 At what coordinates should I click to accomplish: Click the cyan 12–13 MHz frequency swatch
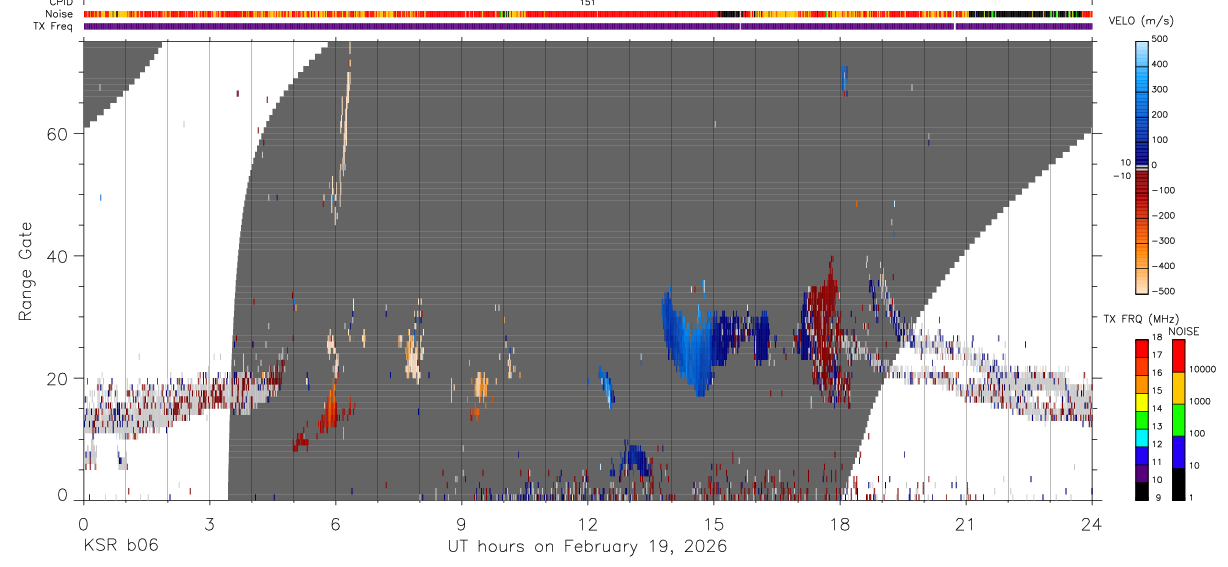pos(1142,438)
